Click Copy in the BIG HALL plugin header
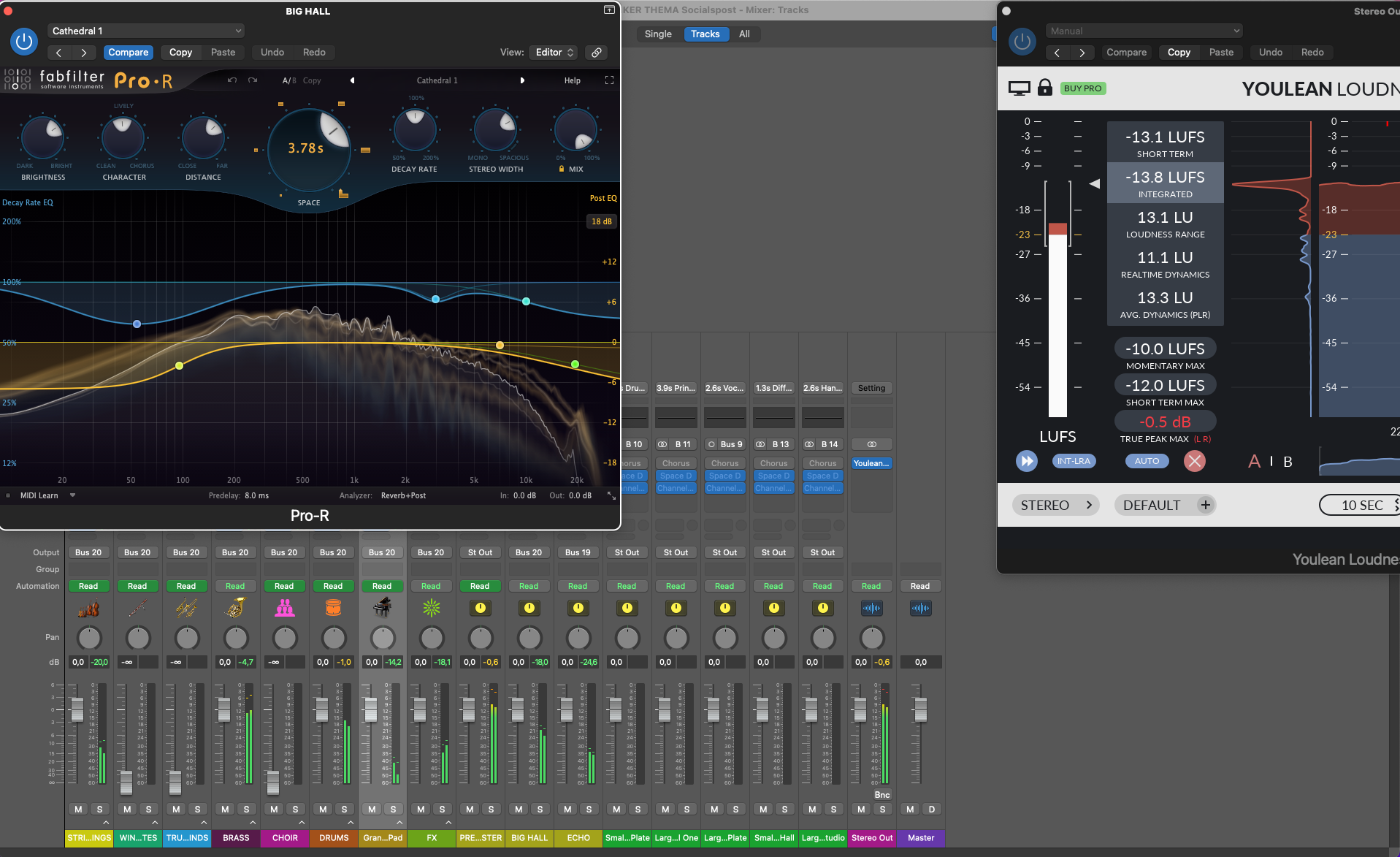 coord(180,53)
